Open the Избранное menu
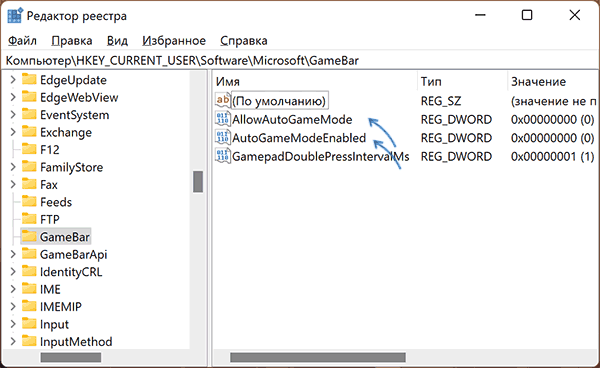 (x=174, y=41)
